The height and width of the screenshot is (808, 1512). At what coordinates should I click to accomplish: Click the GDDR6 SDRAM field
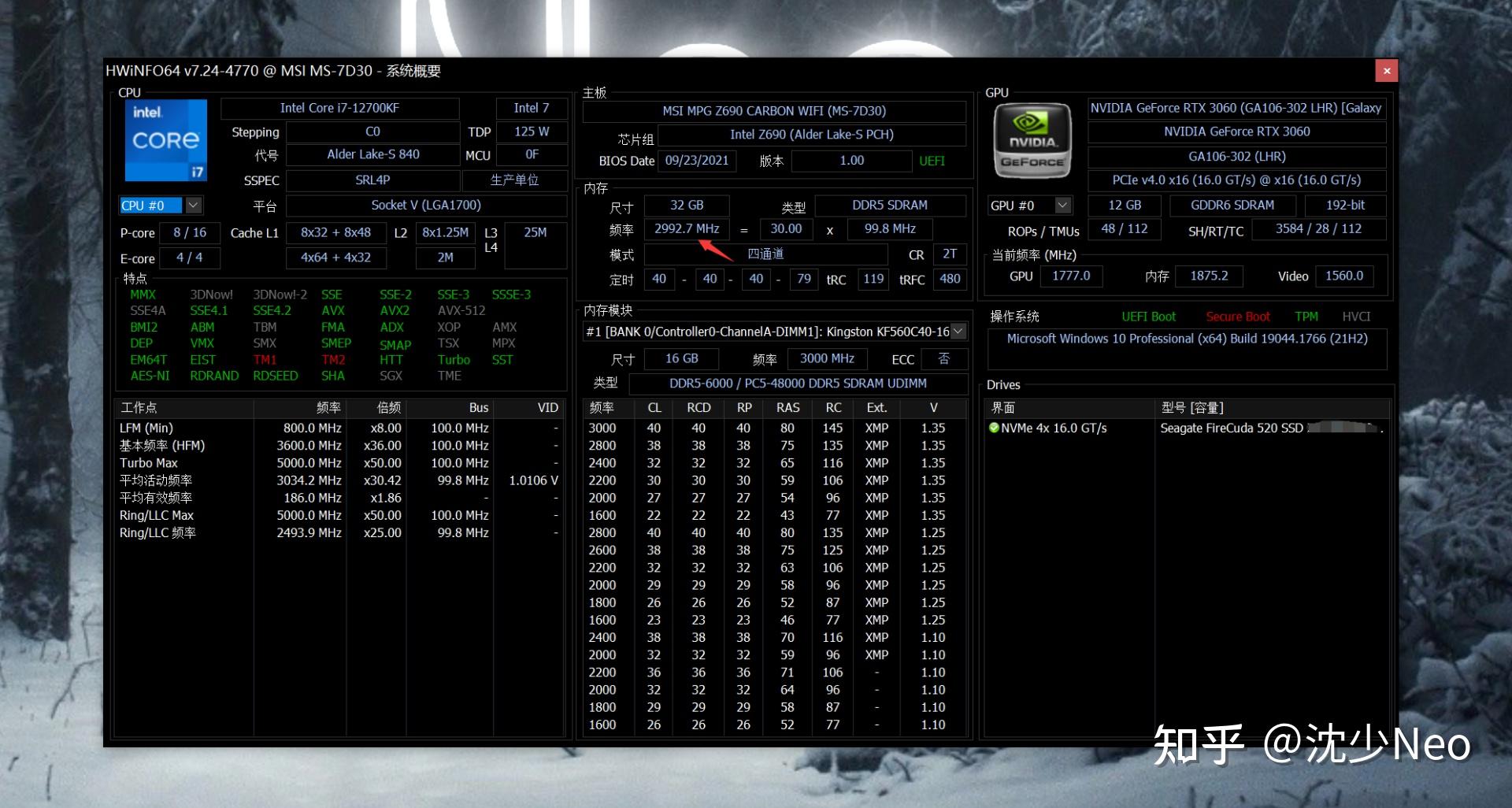pos(1232,205)
